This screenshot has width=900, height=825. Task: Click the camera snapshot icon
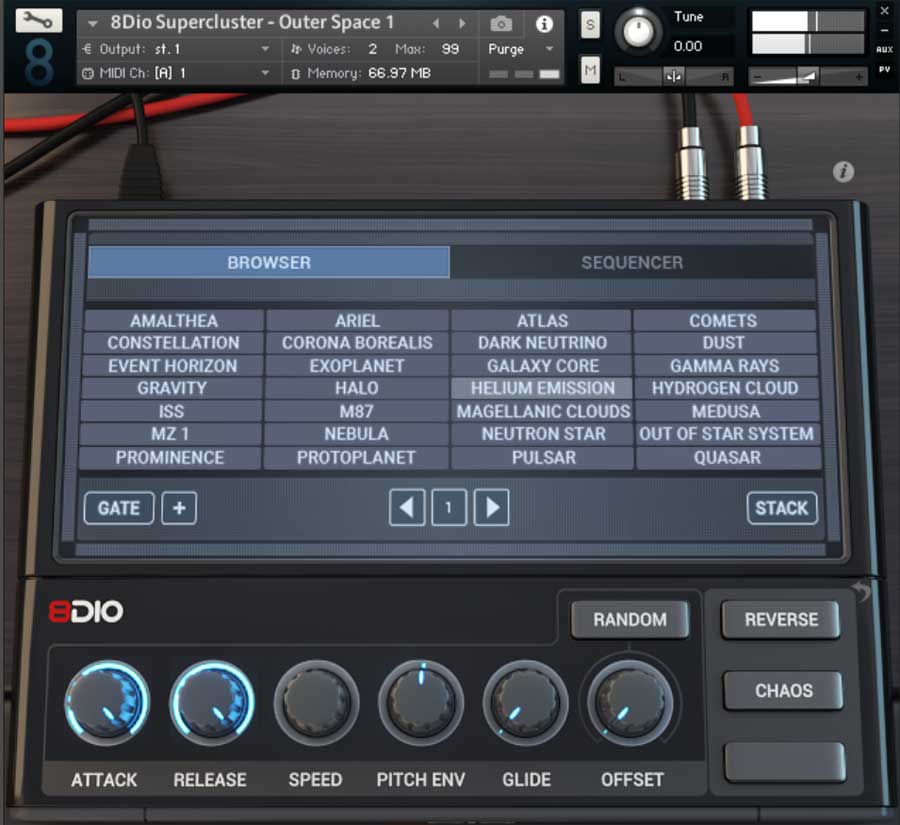(501, 24)
